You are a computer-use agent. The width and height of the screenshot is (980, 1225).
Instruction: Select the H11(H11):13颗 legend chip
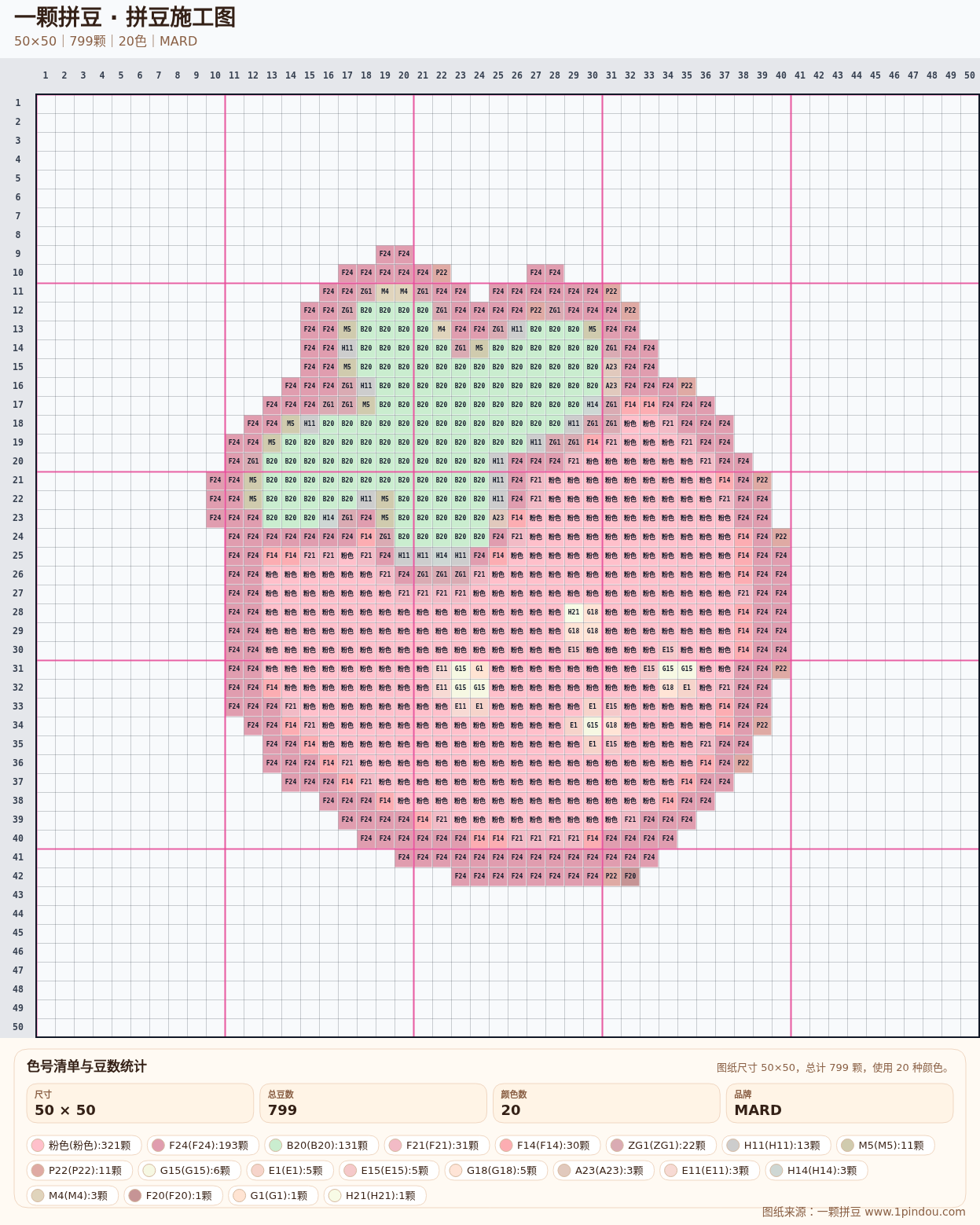[x=776, y=1145]
